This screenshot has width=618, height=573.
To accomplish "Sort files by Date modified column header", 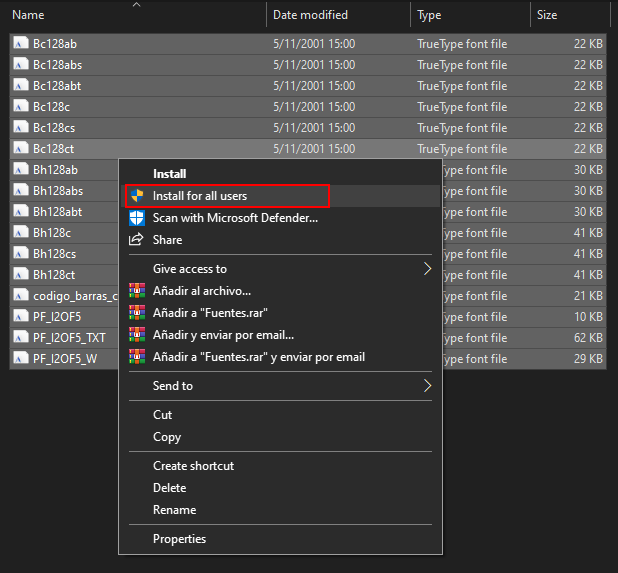I will 310,15.
